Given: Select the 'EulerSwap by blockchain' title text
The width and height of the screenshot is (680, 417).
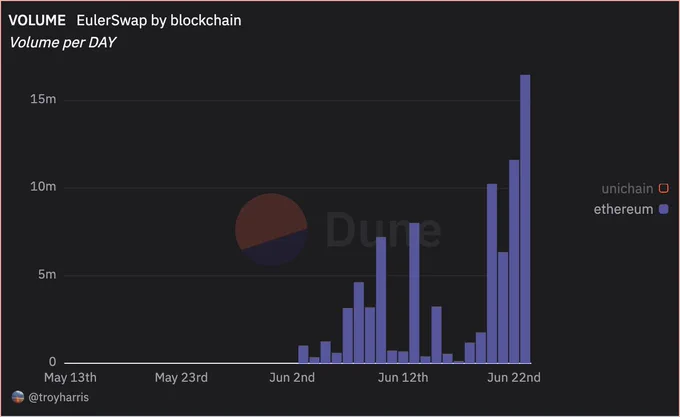Looking at the screenshot, I should (x=159, y=20).
